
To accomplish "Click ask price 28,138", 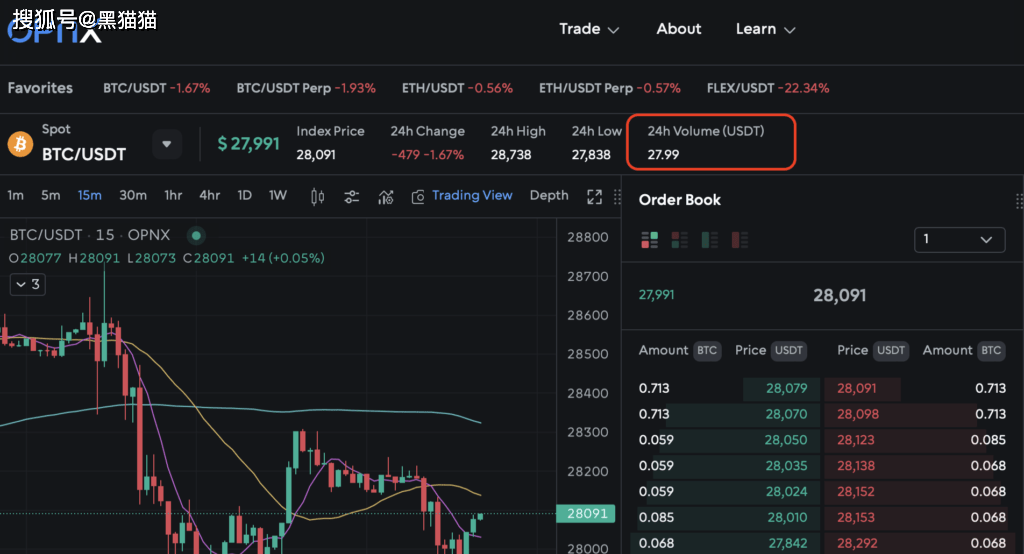I will click(856, 466).
